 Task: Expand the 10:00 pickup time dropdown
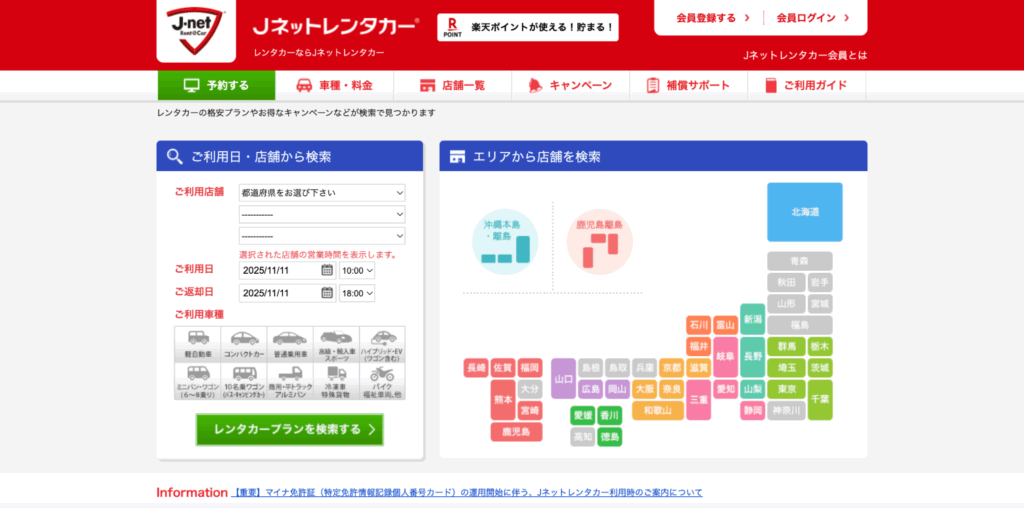(357, 270)
